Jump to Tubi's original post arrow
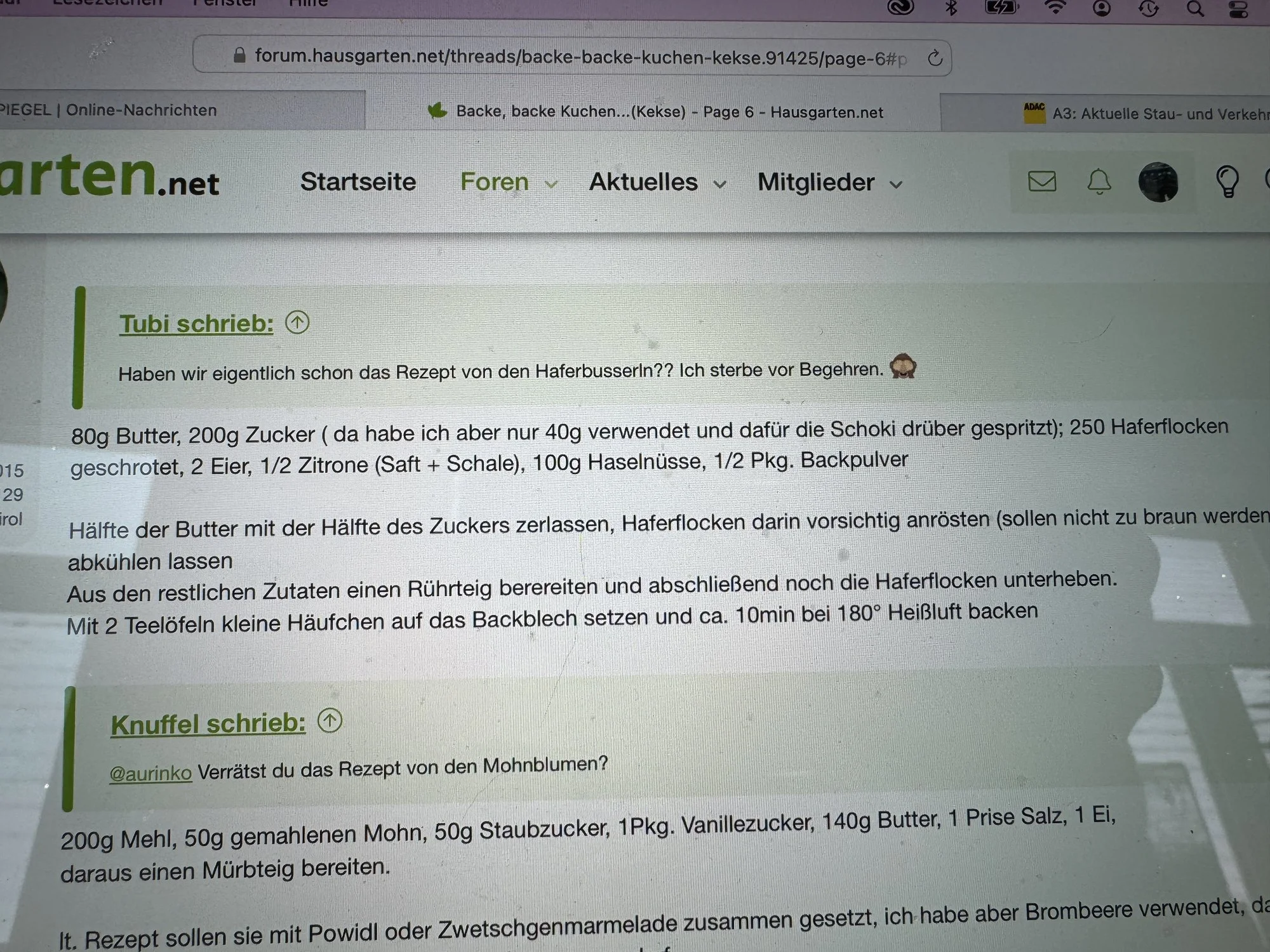1270x952 pixels. (x=297, y=322)
